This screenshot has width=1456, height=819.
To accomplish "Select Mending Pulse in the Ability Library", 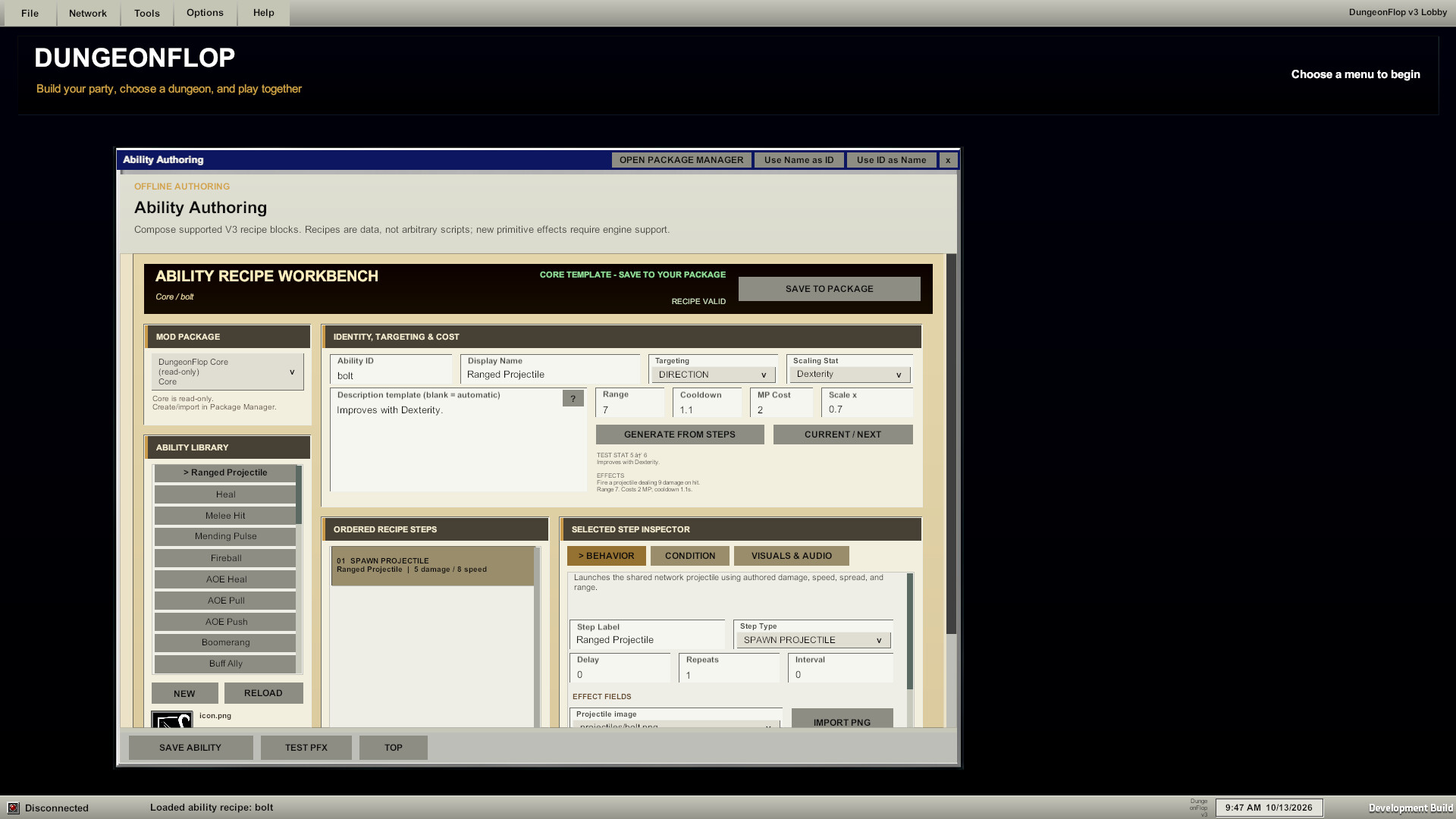I will (225, 536).
